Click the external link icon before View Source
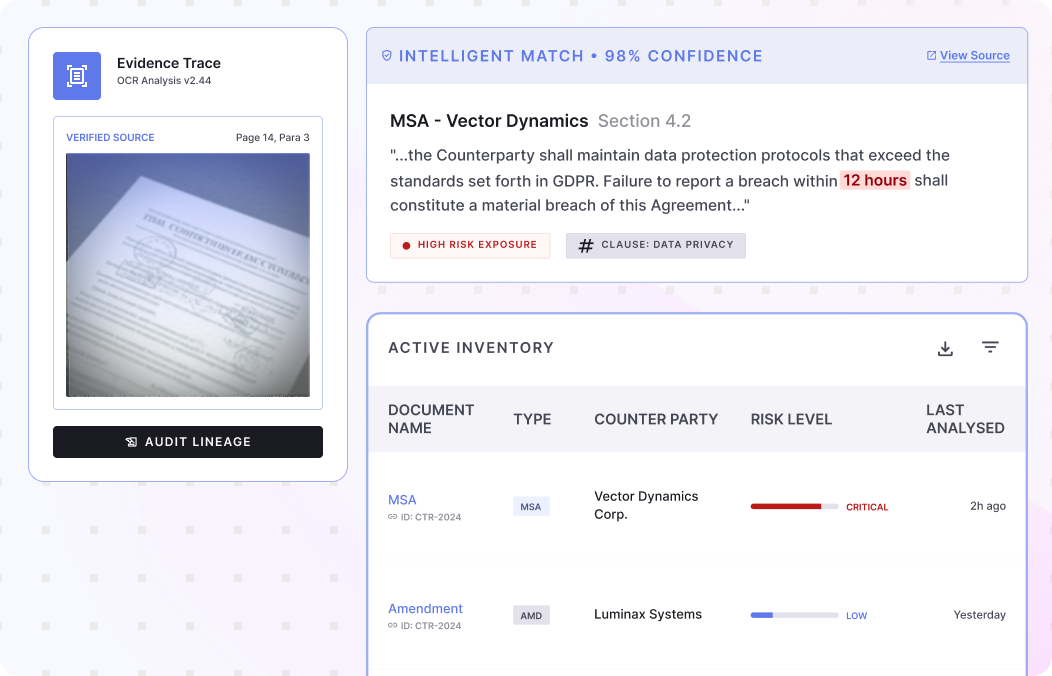 point(931,56)
